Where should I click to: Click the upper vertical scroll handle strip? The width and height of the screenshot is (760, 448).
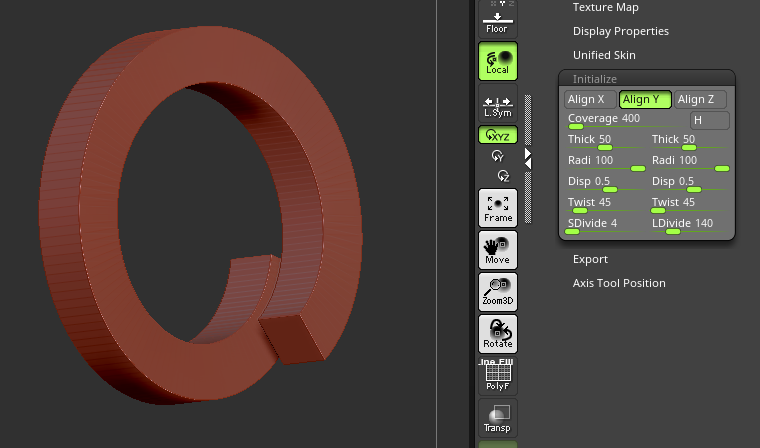(x=528, y=120)
